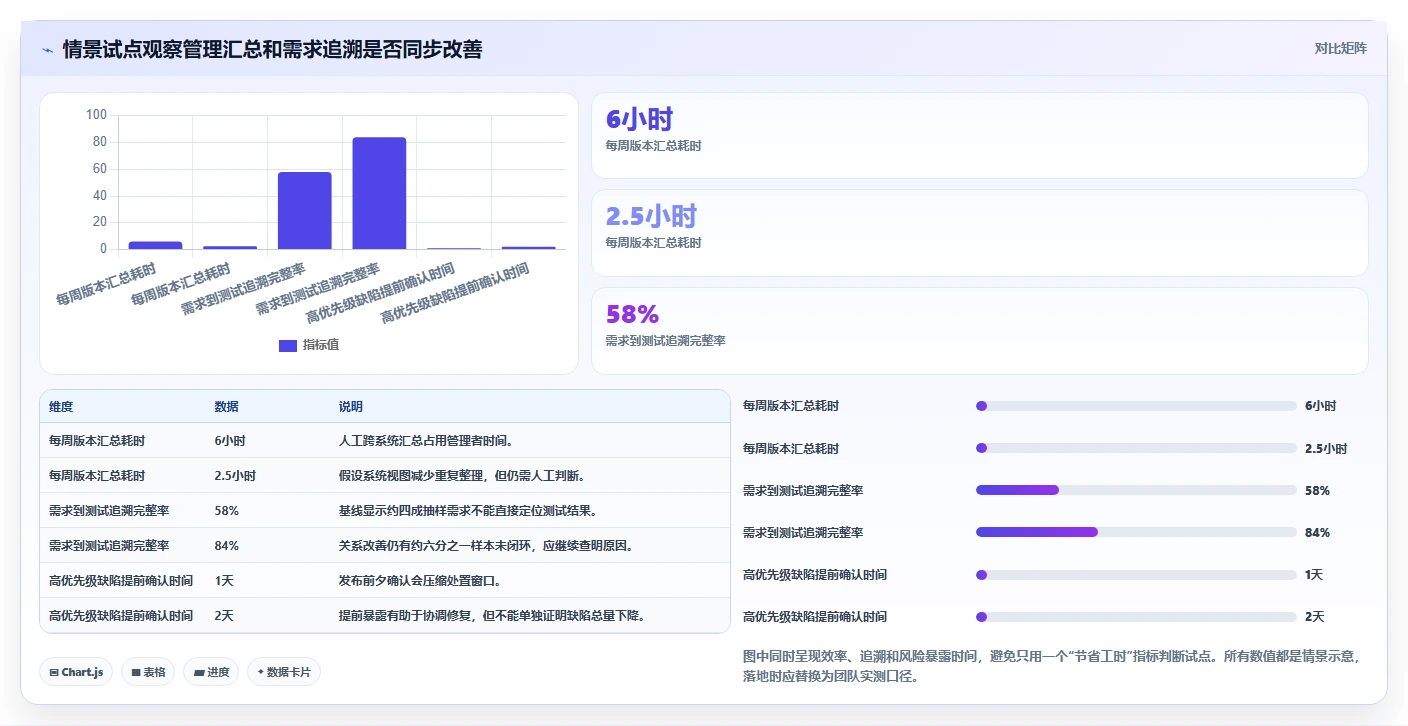Open the large 2.5小时 data card
The height and width of the screenshot is (726, 1408).
coord(979,233)
